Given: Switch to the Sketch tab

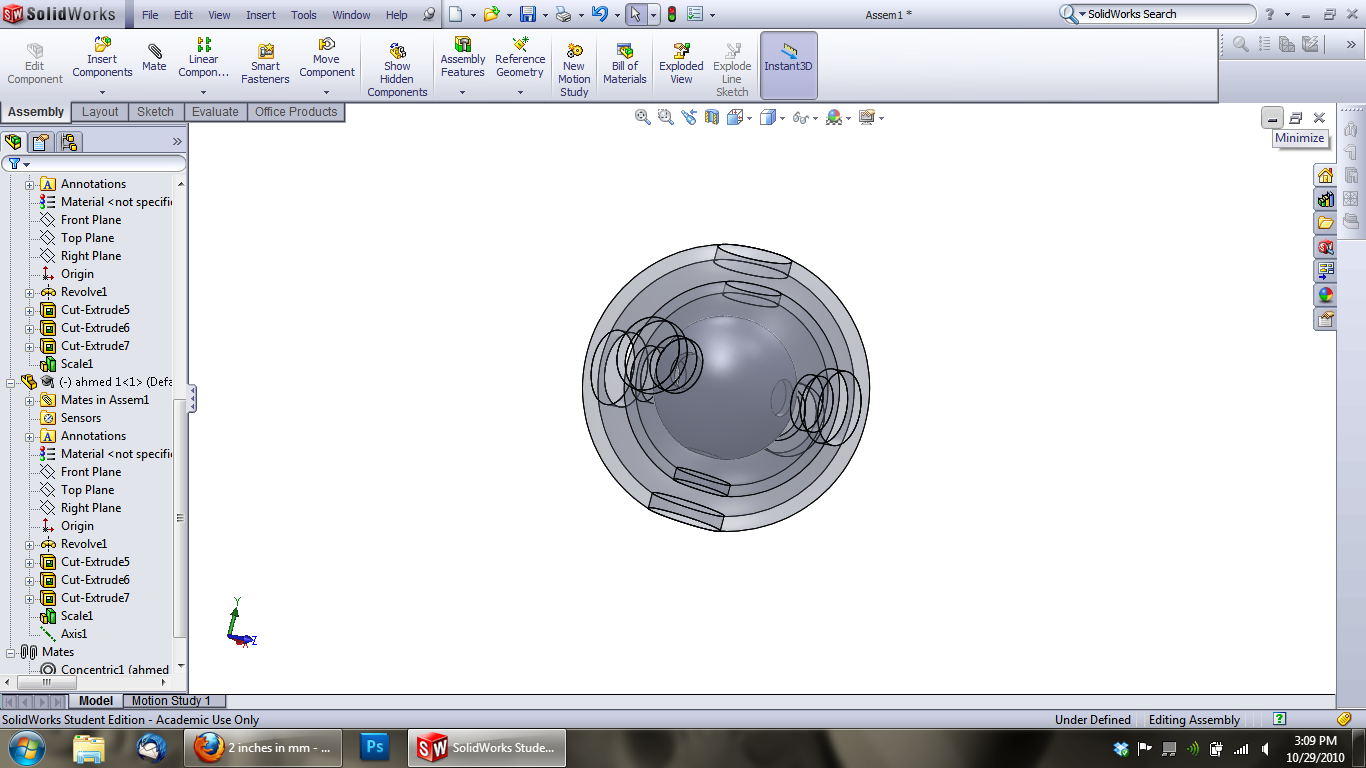Looking at the screenshot, I should (155, 112).
